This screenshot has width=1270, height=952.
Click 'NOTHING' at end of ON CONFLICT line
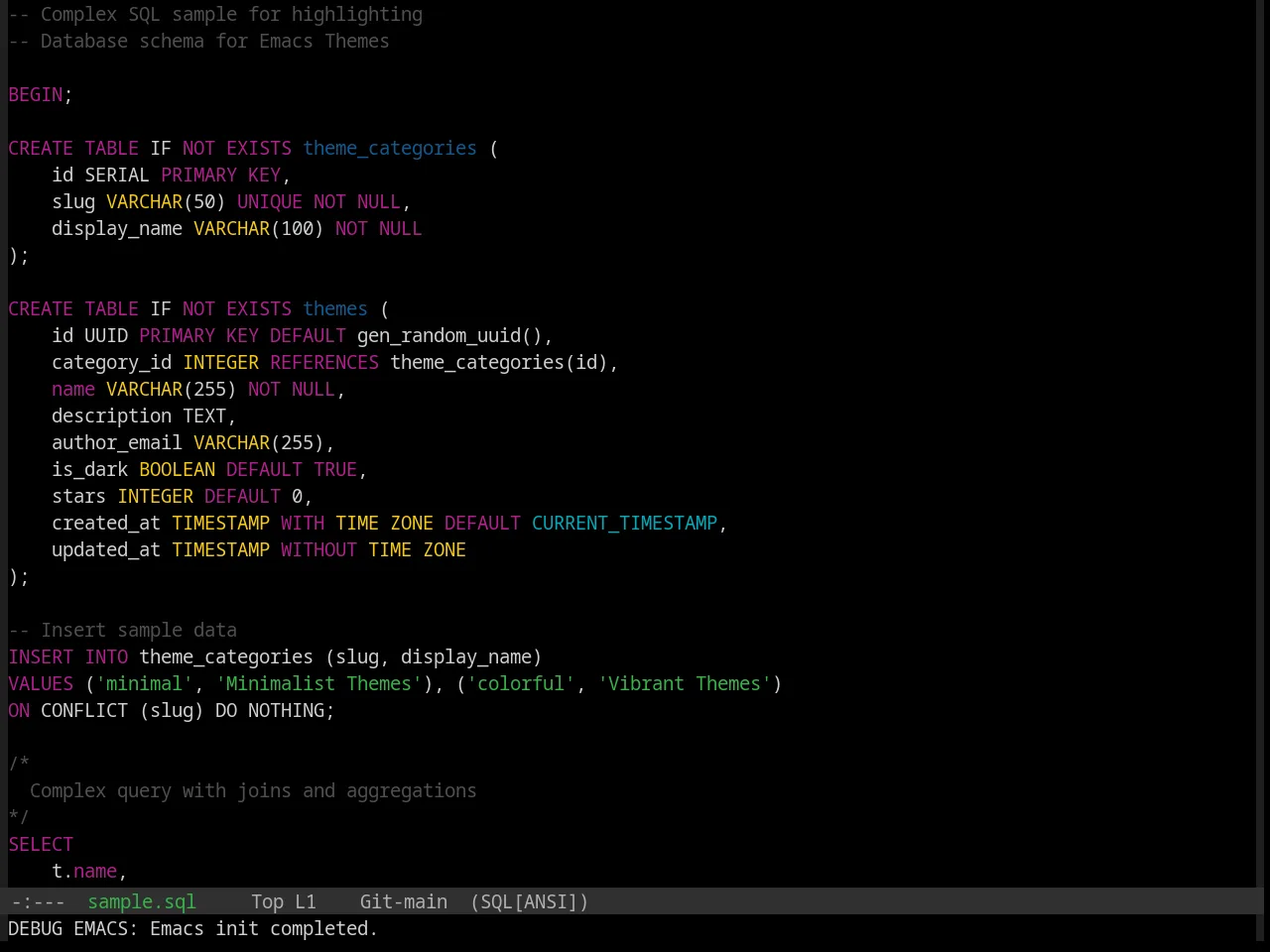point(286,710)
